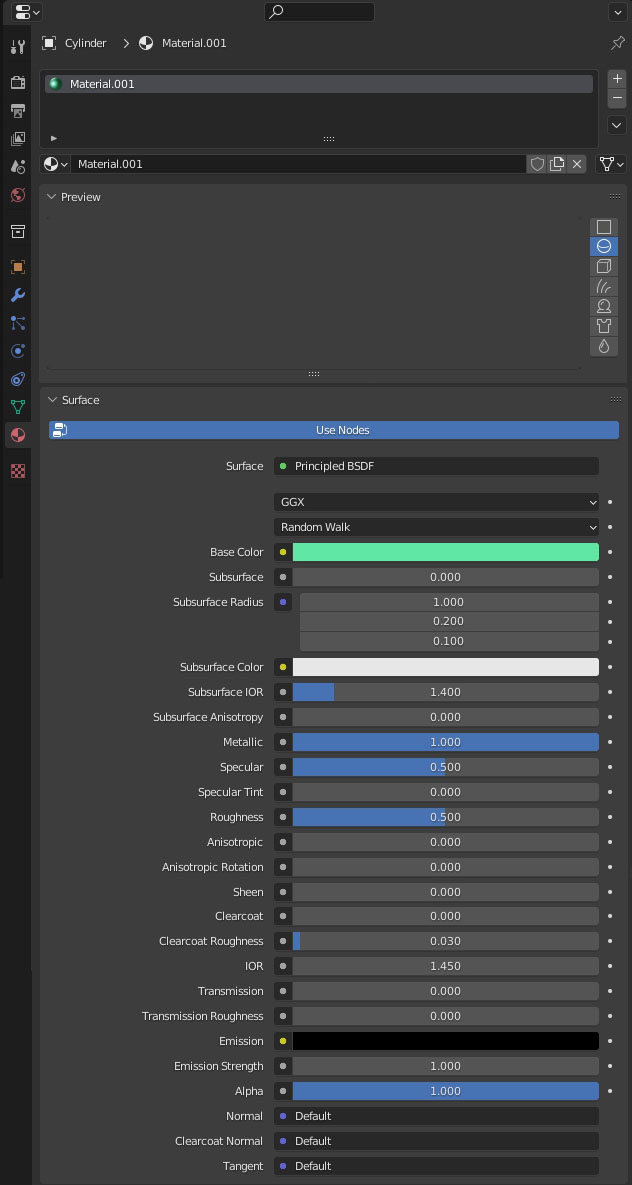This screenshot has height=1185, width=632.
Task: Click the Material.001 name field
Action: 299,164
